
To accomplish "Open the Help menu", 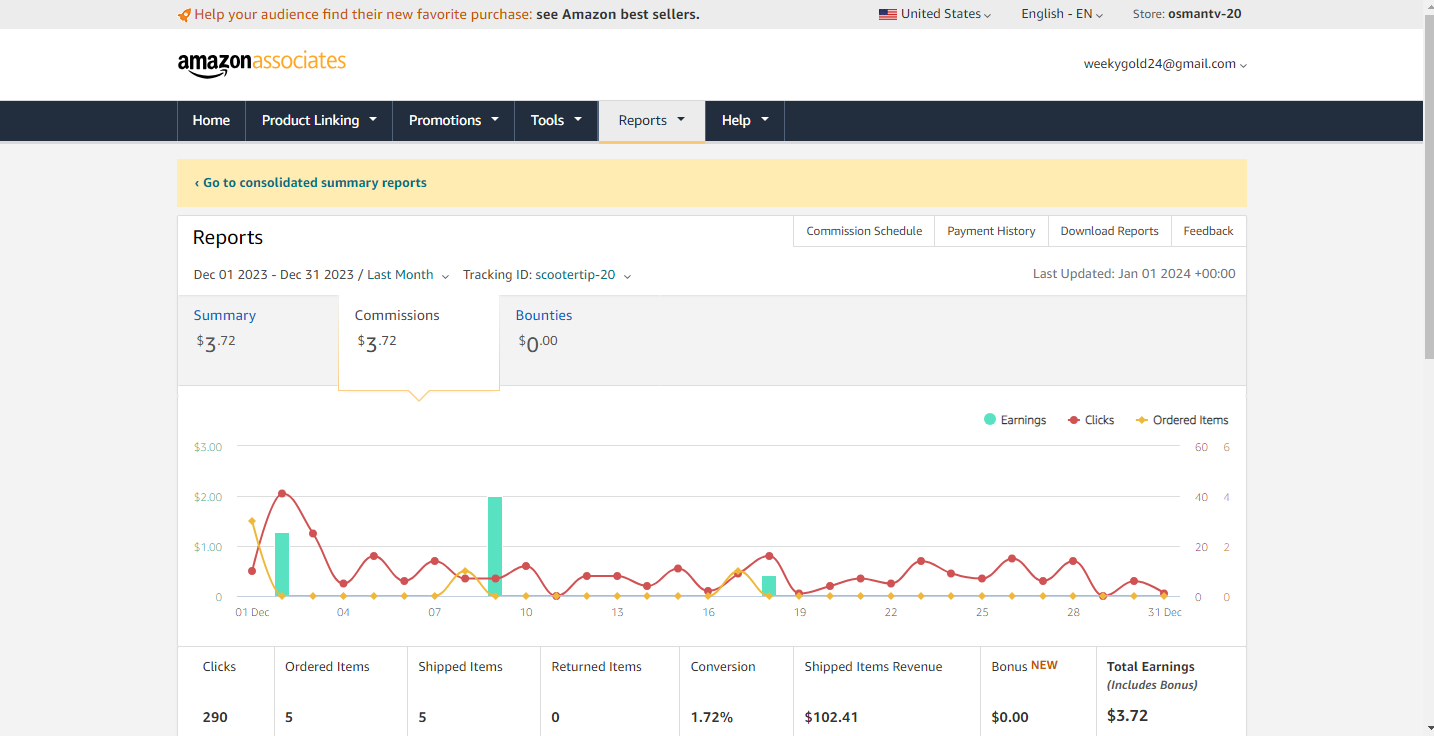I will [x=745, y=120].
